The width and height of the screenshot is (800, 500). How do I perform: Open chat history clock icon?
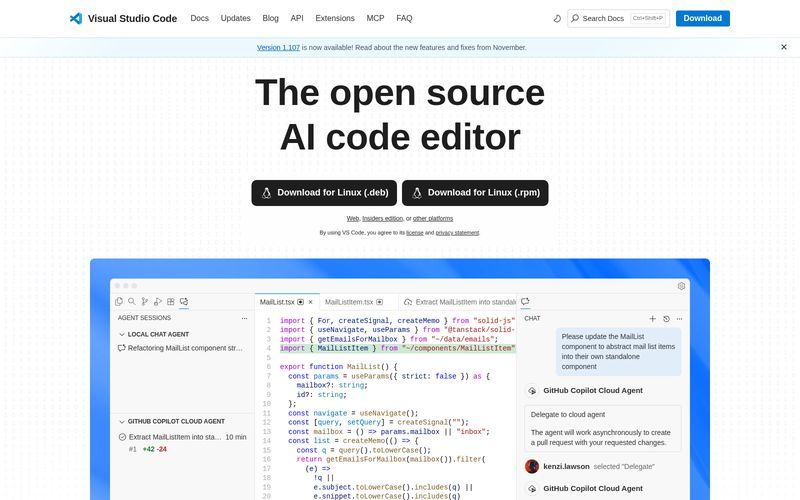click(666, 318)
